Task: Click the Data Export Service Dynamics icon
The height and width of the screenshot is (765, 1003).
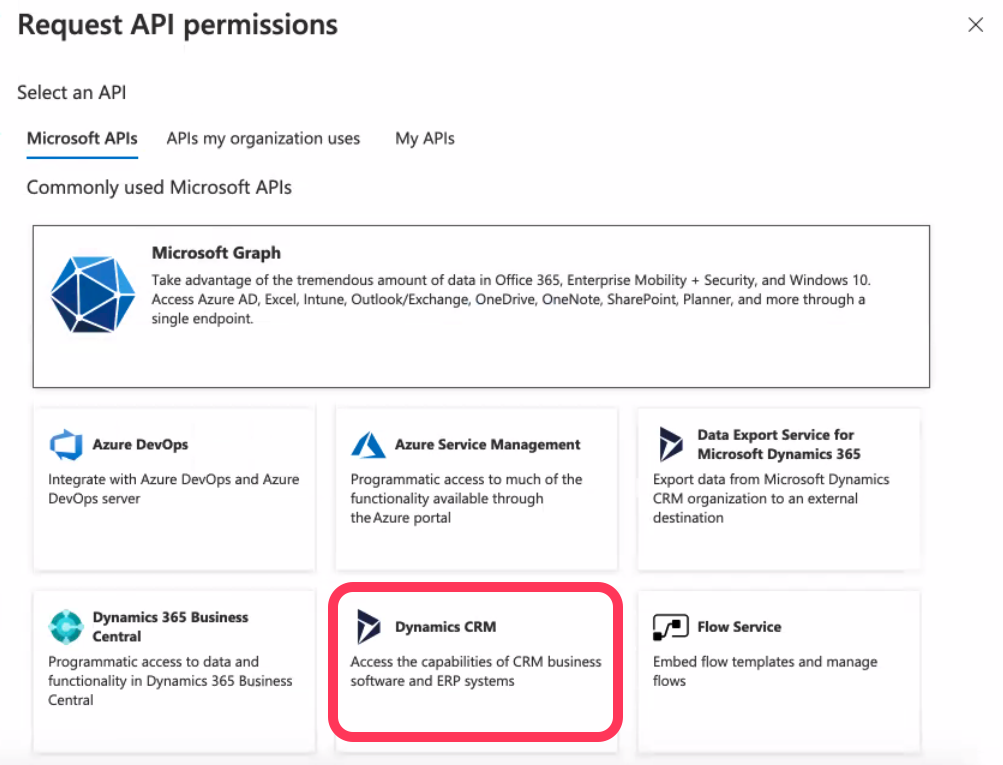Action: 670,444
